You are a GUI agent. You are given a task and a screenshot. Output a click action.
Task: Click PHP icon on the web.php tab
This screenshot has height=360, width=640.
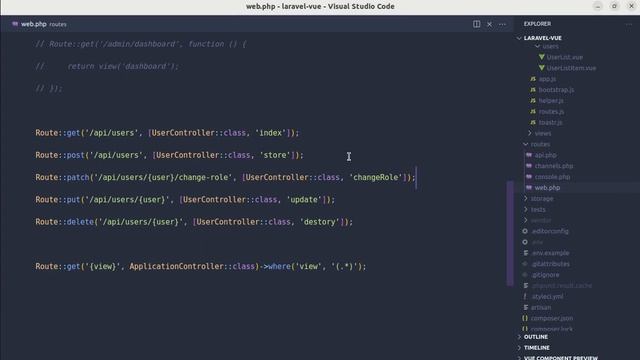click(x=15, y=24)
